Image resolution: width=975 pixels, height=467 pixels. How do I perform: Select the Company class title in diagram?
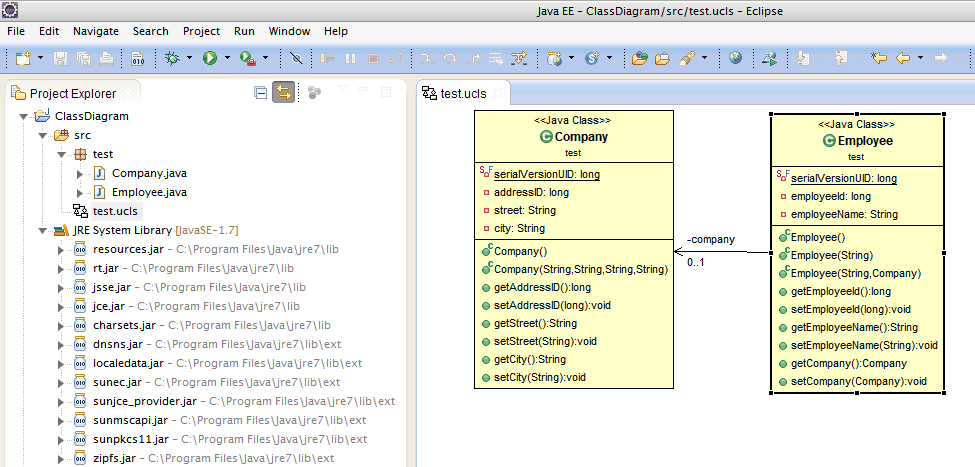pos(580,137)
